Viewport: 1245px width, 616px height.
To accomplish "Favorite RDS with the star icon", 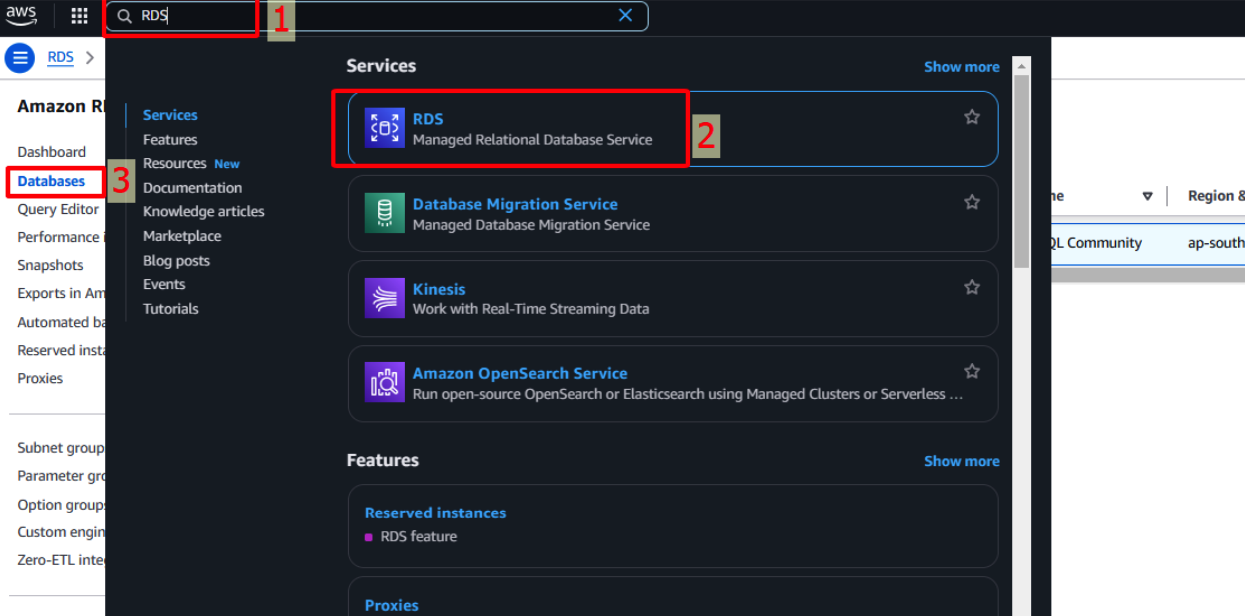I will pos(972,117).
